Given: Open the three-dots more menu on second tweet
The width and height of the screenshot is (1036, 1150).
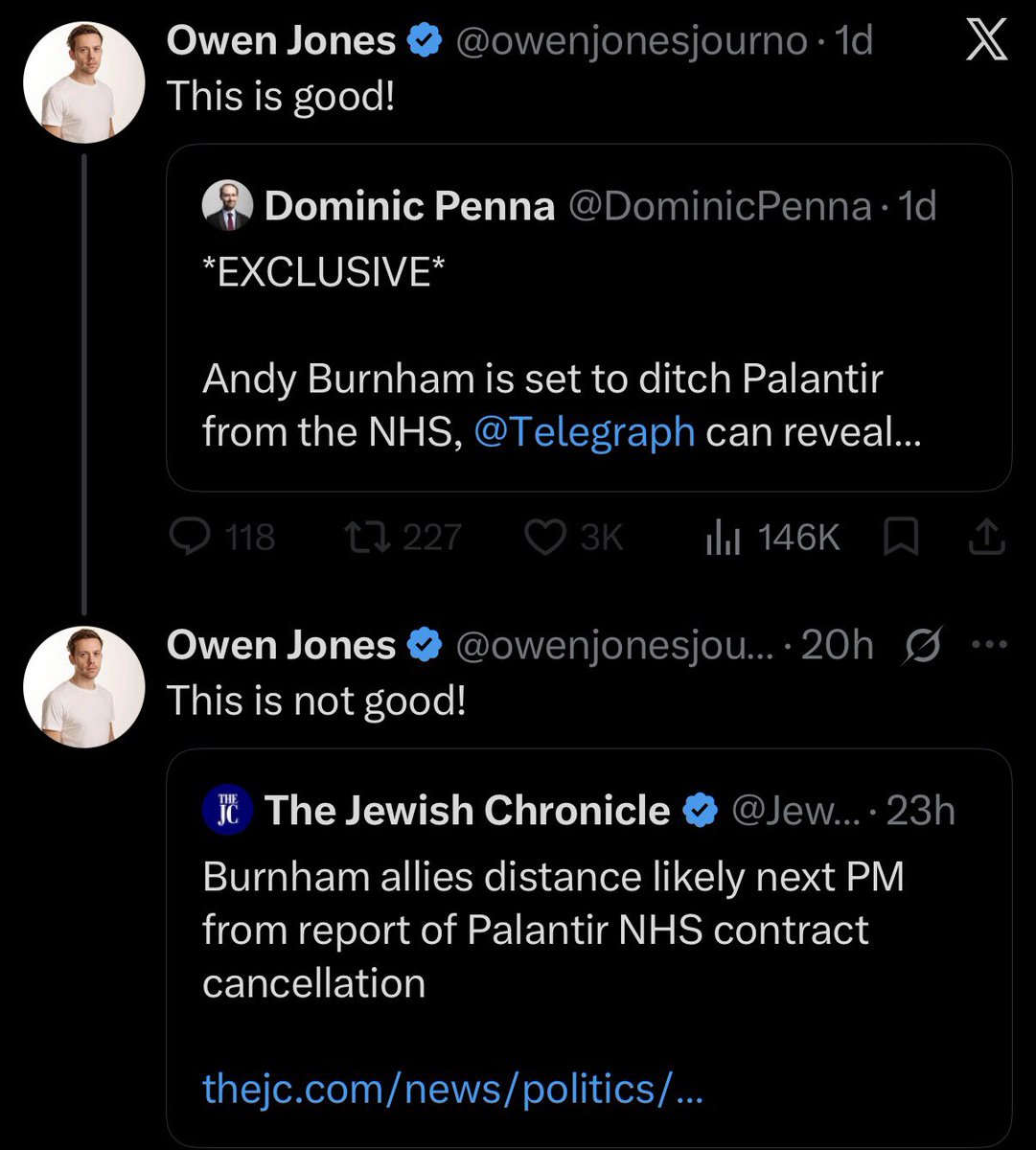Looking at the screenshot, I should point(989,645).
